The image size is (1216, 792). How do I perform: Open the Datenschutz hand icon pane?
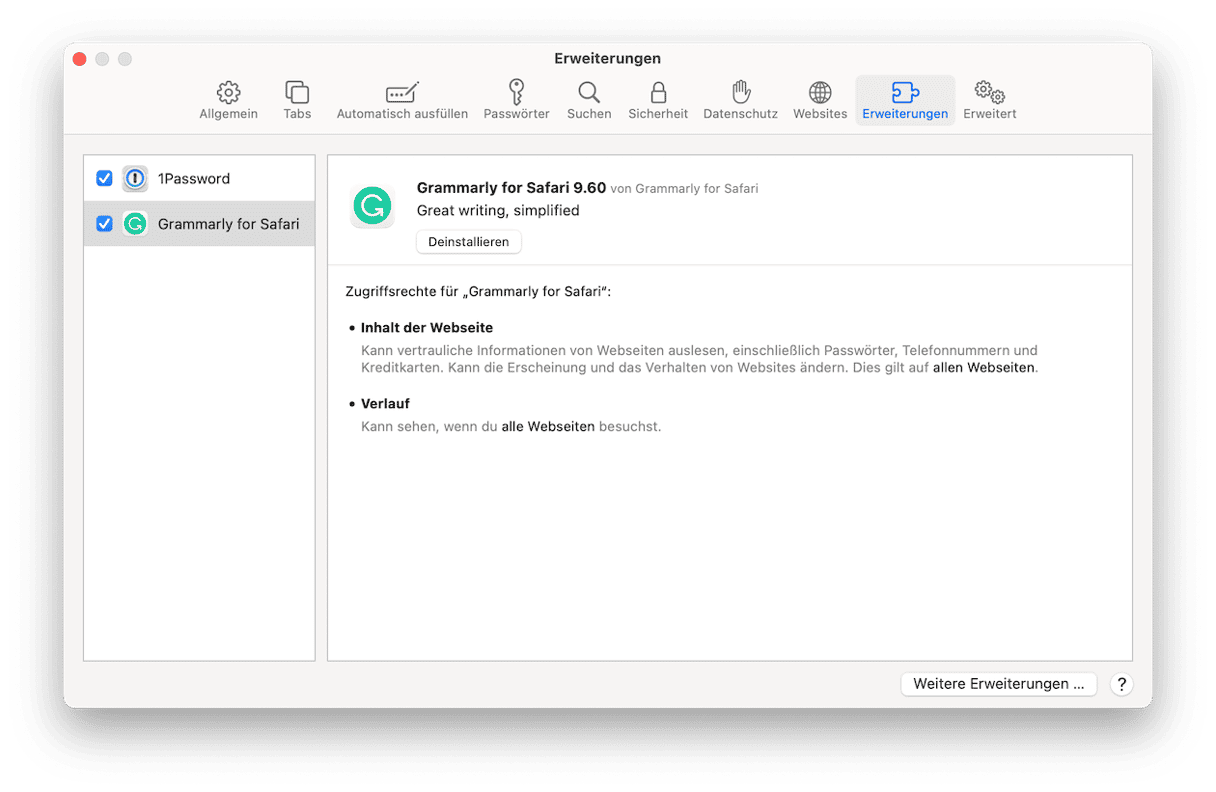pos(740,100)
